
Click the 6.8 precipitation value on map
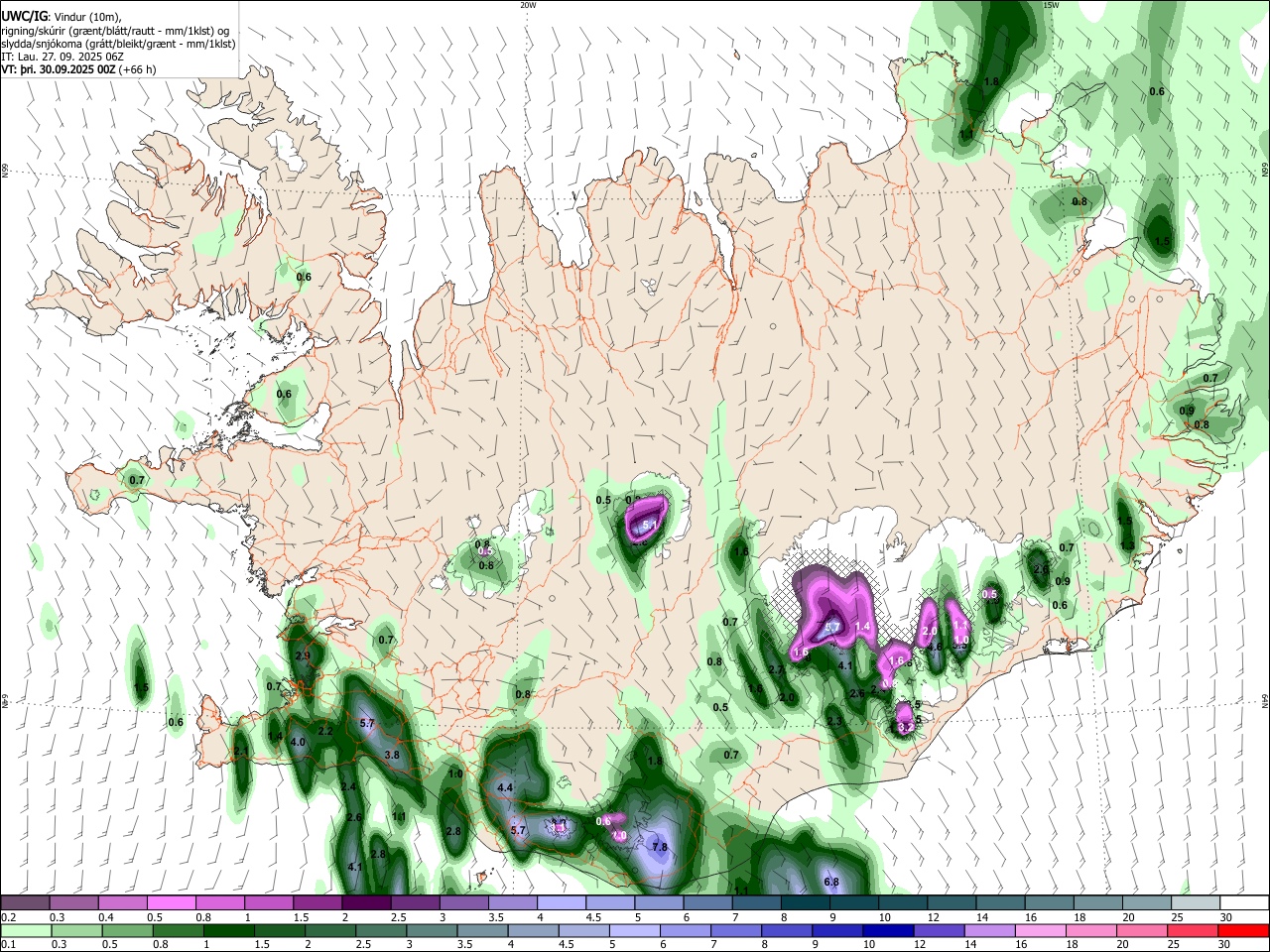coord(831,882)
